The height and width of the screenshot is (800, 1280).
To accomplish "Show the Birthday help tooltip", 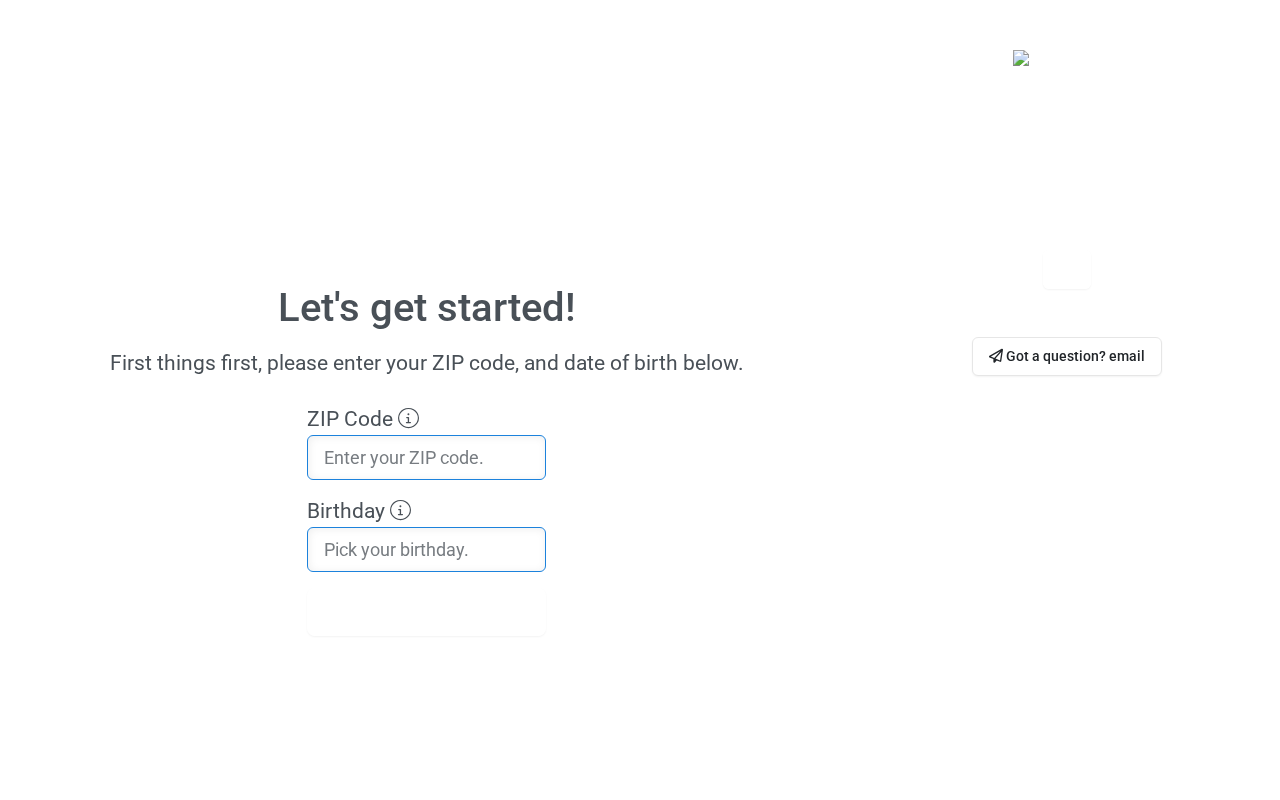I will [400, 510].
